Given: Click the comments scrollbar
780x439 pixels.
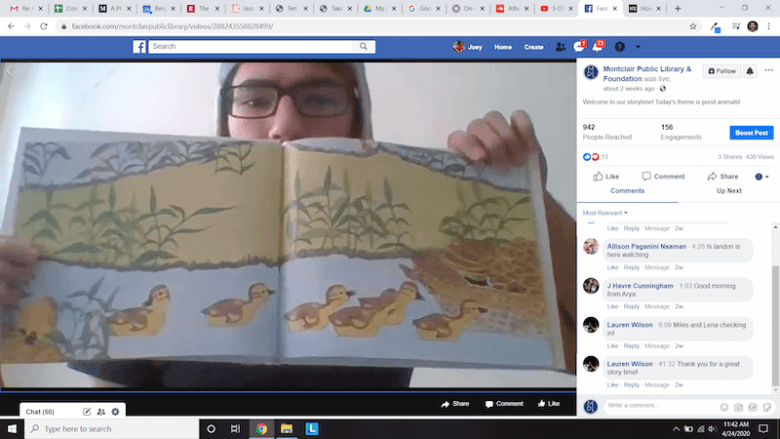Looking at the screenshot, I should pos(775,326).
